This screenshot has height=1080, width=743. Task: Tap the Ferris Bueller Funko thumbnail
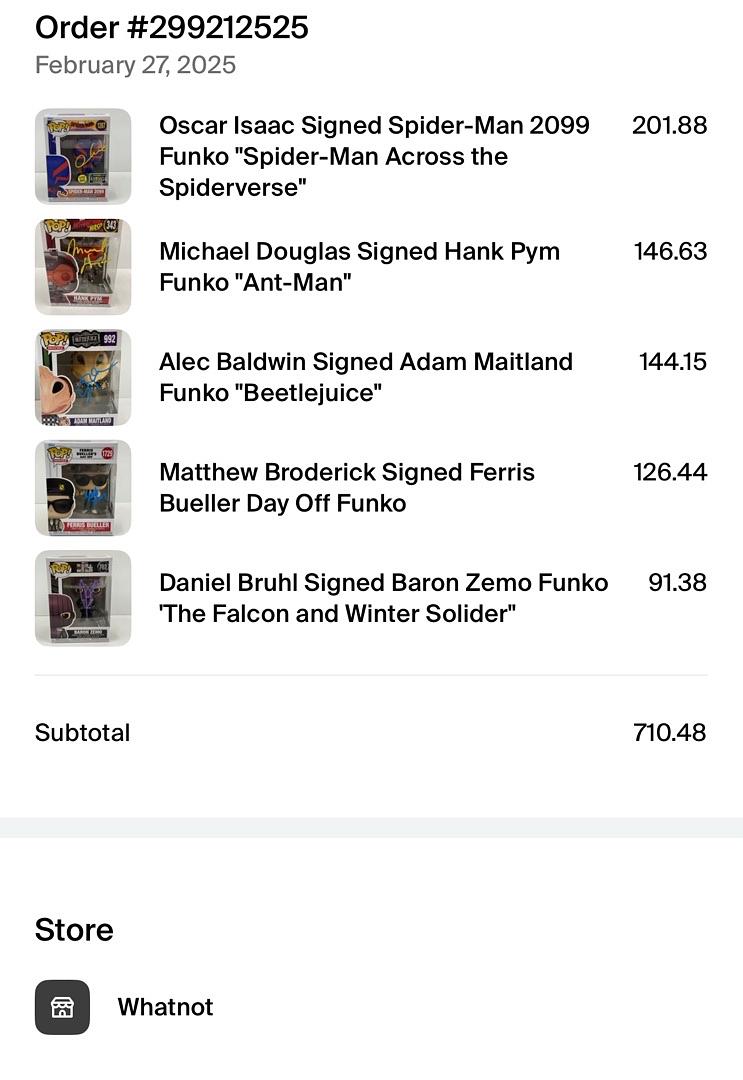pyautogui.click(x=83, y=488)
